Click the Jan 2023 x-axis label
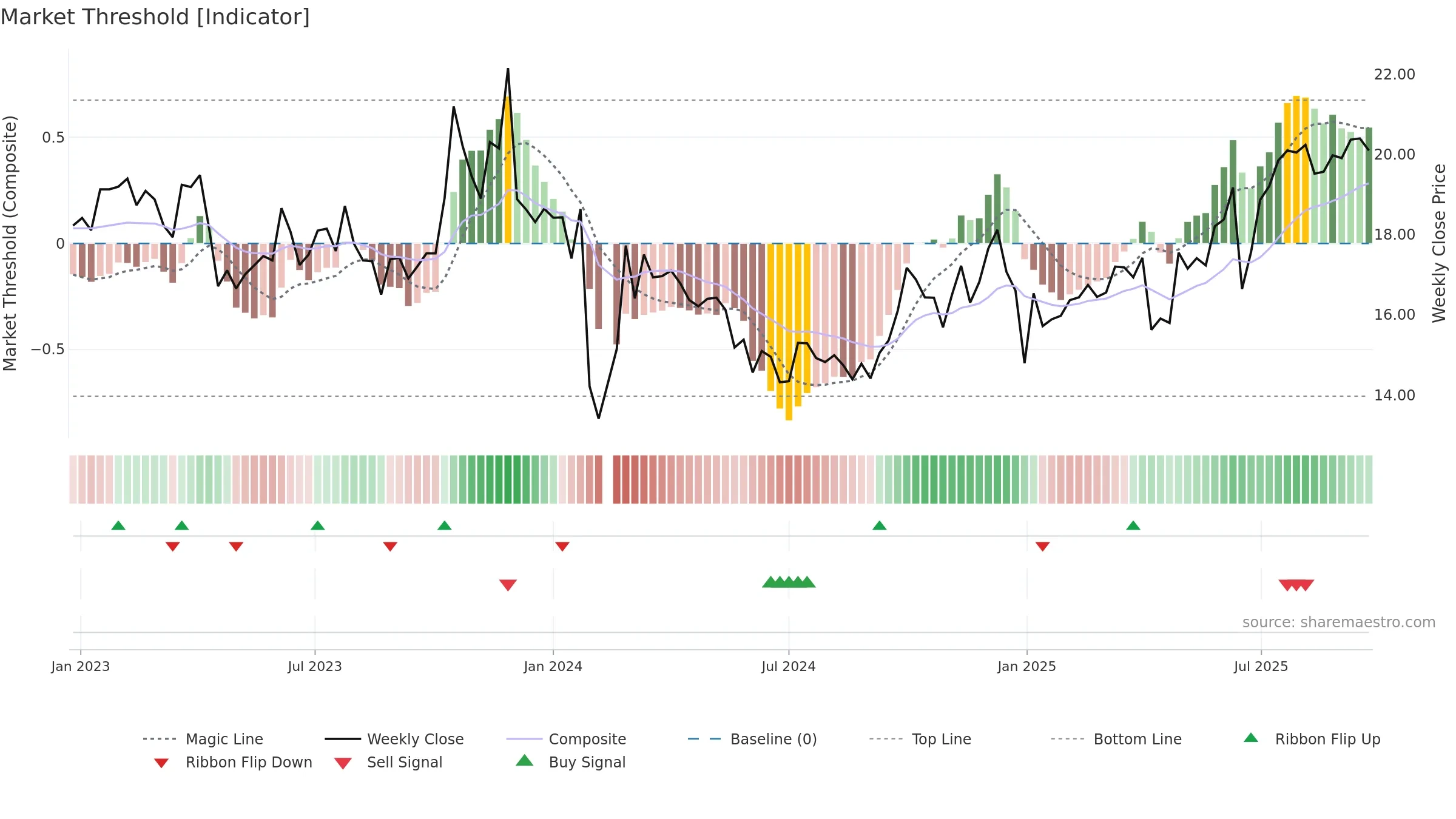This screenshot has width=1456, height=819. [81, 666]
